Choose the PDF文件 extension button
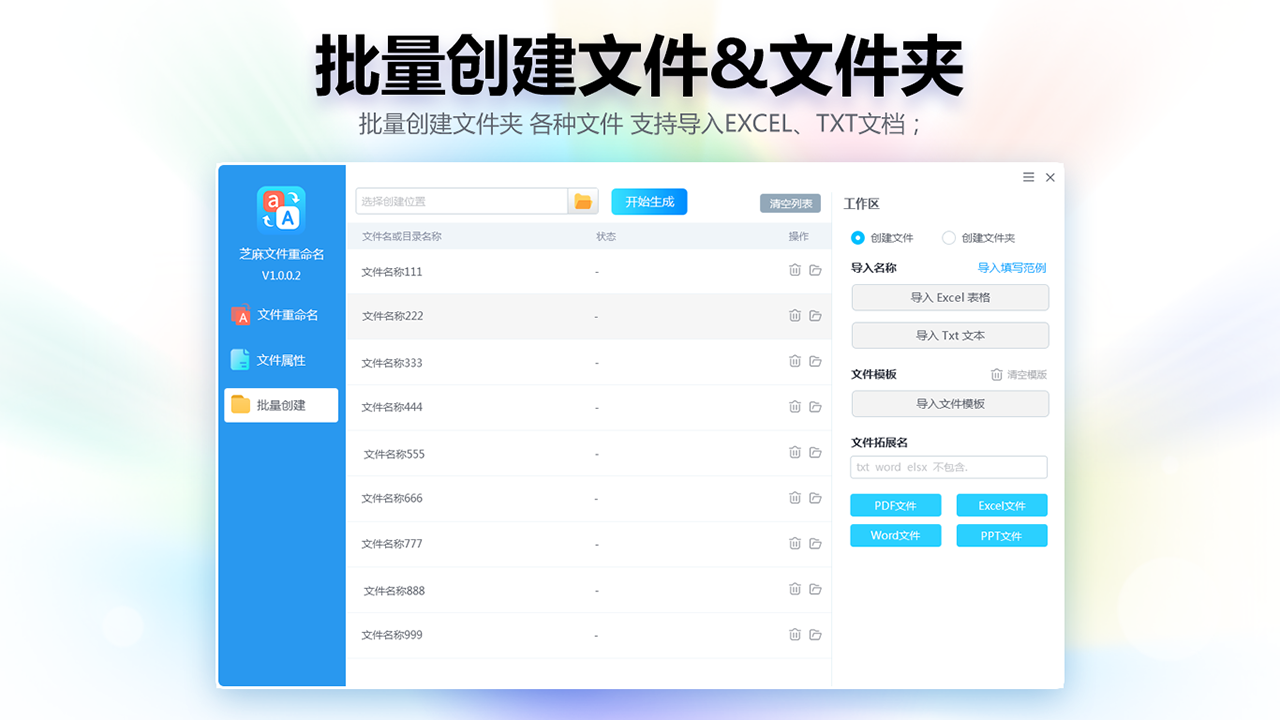Image resolution: width=1280 pixels, height=720 pixels. click(x=896, y=505)
